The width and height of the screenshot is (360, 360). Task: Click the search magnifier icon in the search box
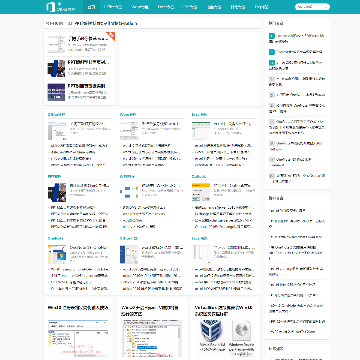pyautogui.click(x=327, y=7)
